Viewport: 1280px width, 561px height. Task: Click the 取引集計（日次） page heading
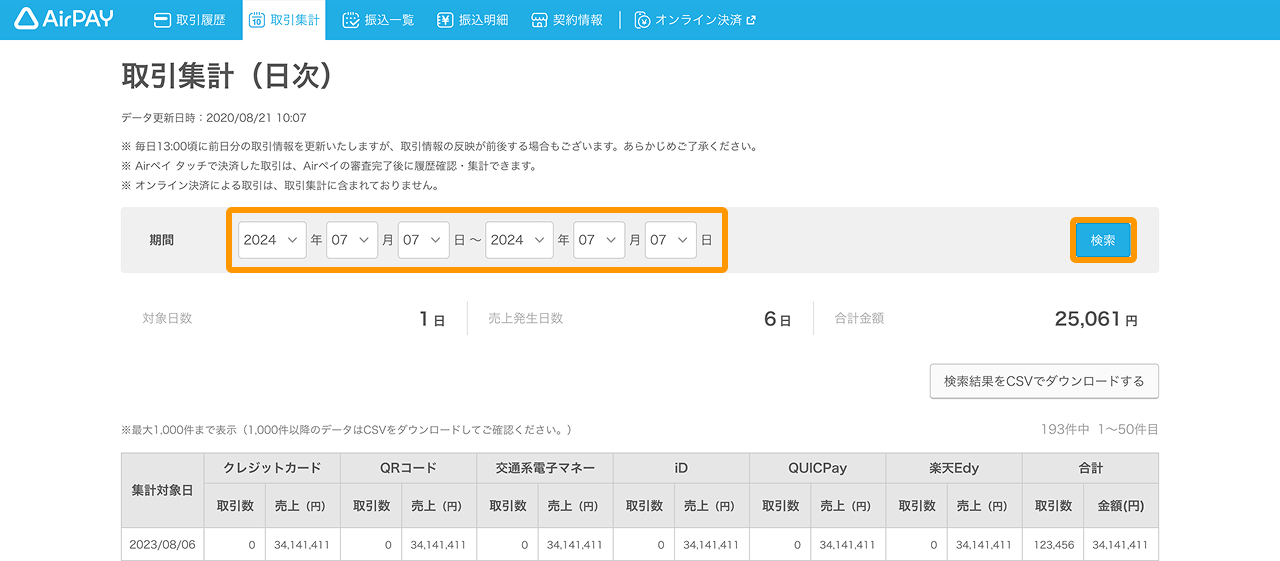point(226,76)
